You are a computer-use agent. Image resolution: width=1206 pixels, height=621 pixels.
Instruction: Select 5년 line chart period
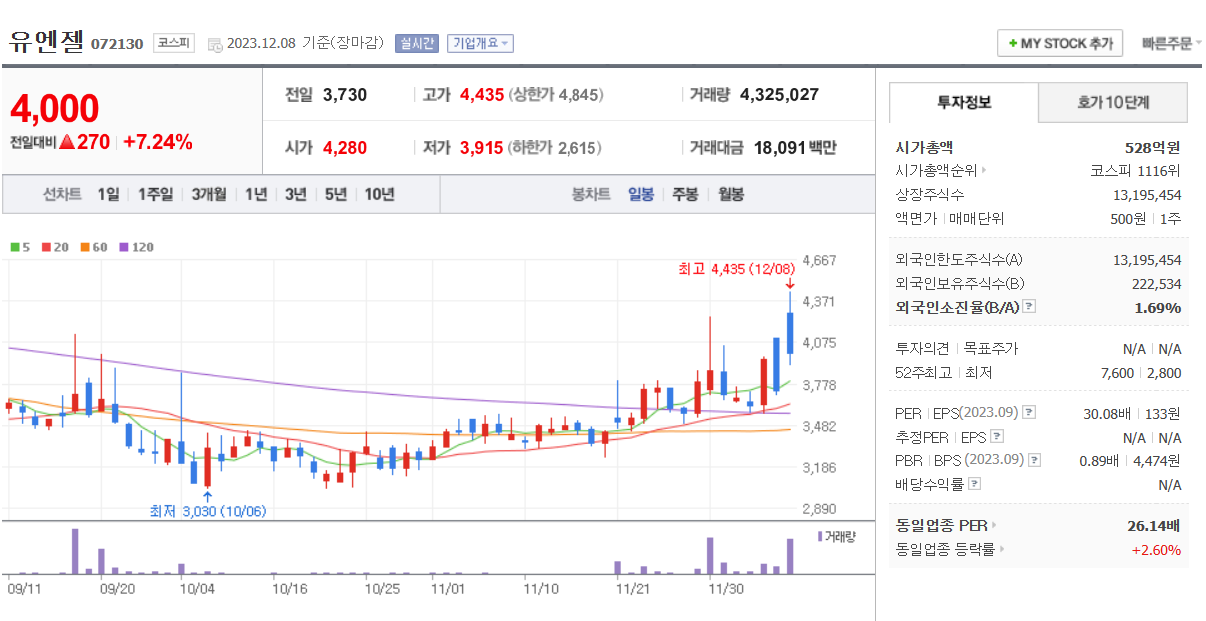(335, 194)
